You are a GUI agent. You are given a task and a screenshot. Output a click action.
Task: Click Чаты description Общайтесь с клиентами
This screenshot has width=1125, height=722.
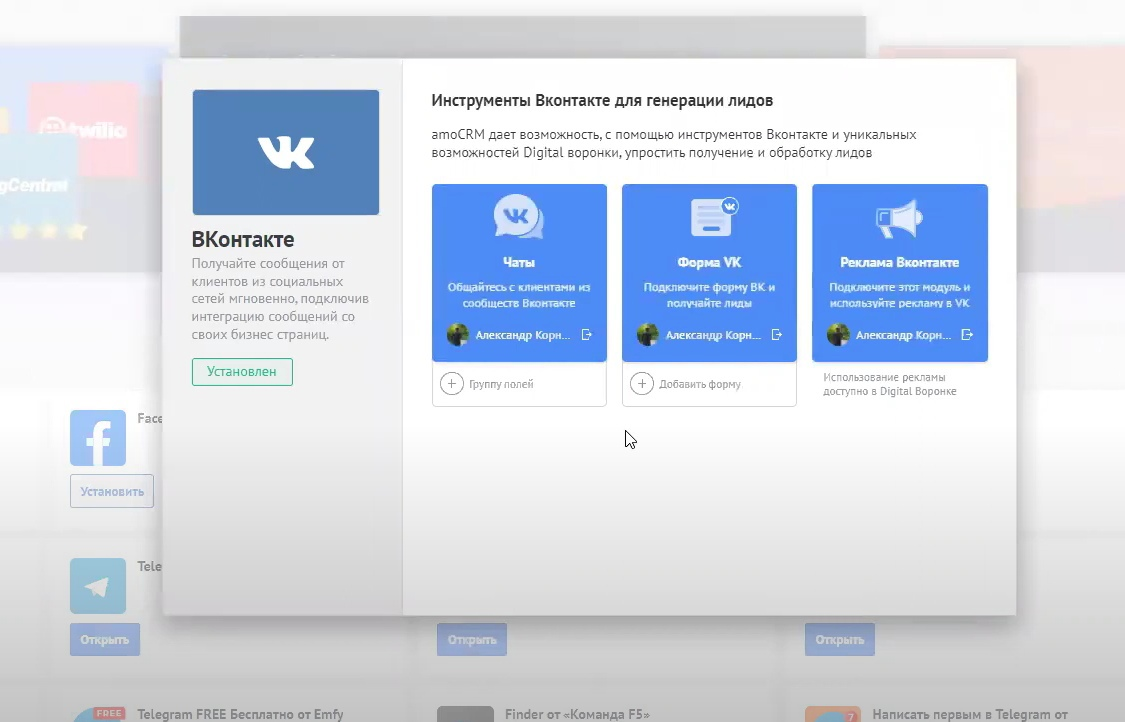519,295
